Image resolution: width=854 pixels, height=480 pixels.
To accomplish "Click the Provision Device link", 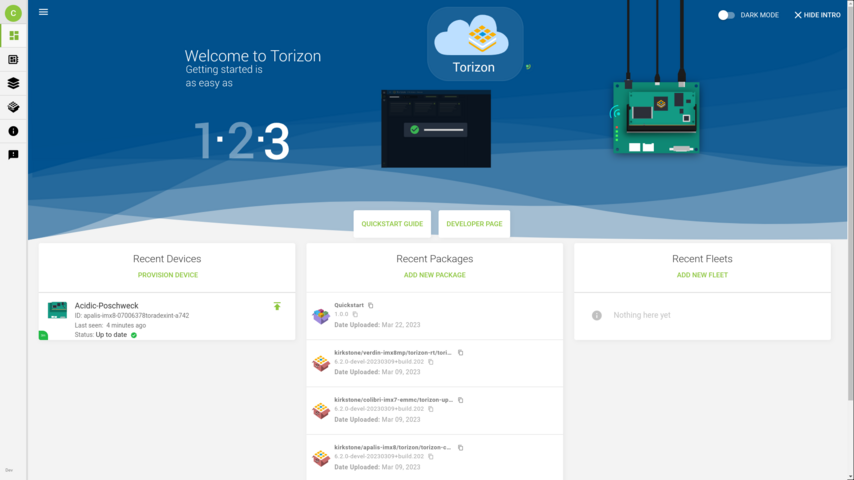I will tap(167, 275).
